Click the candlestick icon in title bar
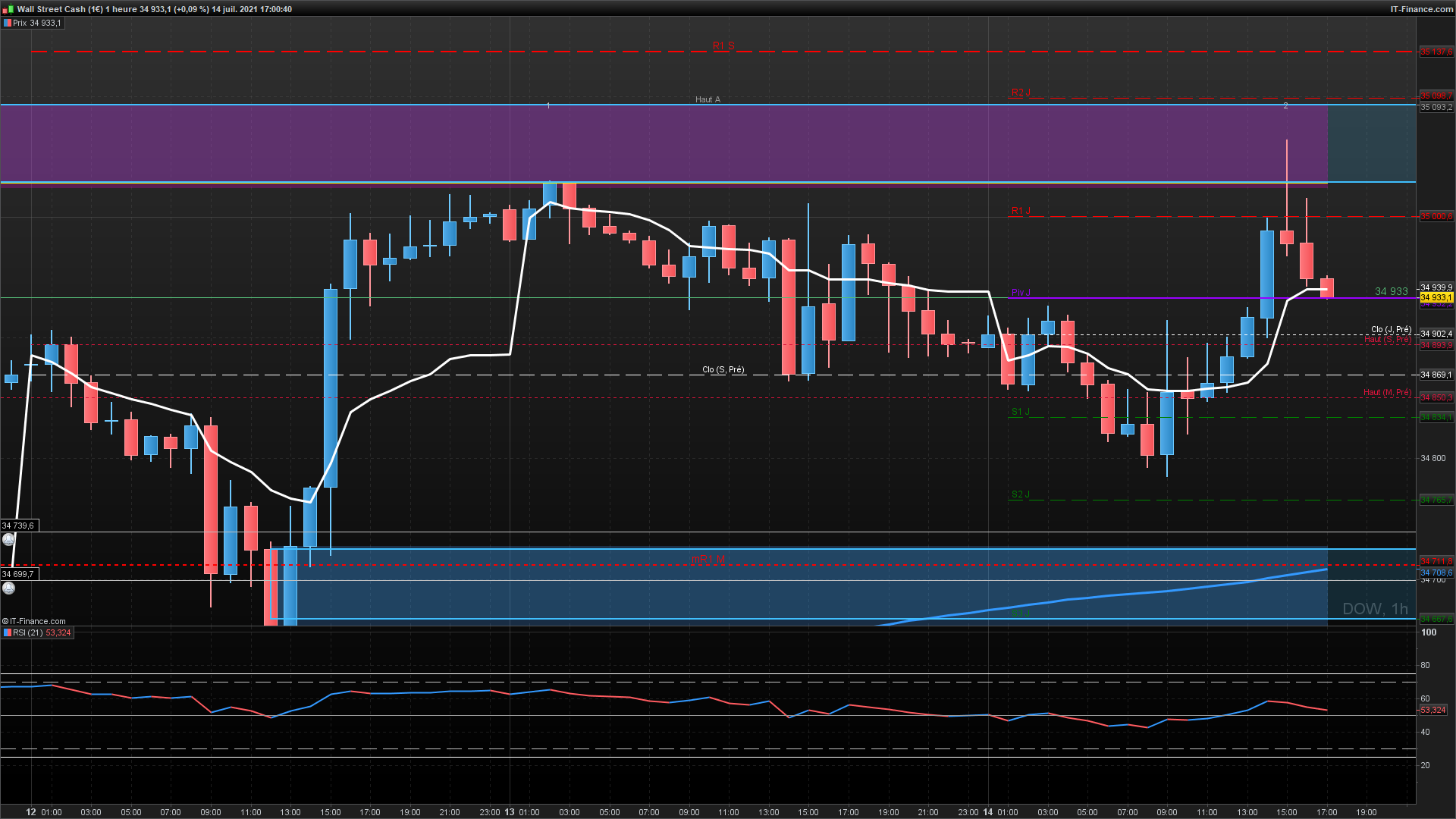 click(x=8, y=9)
